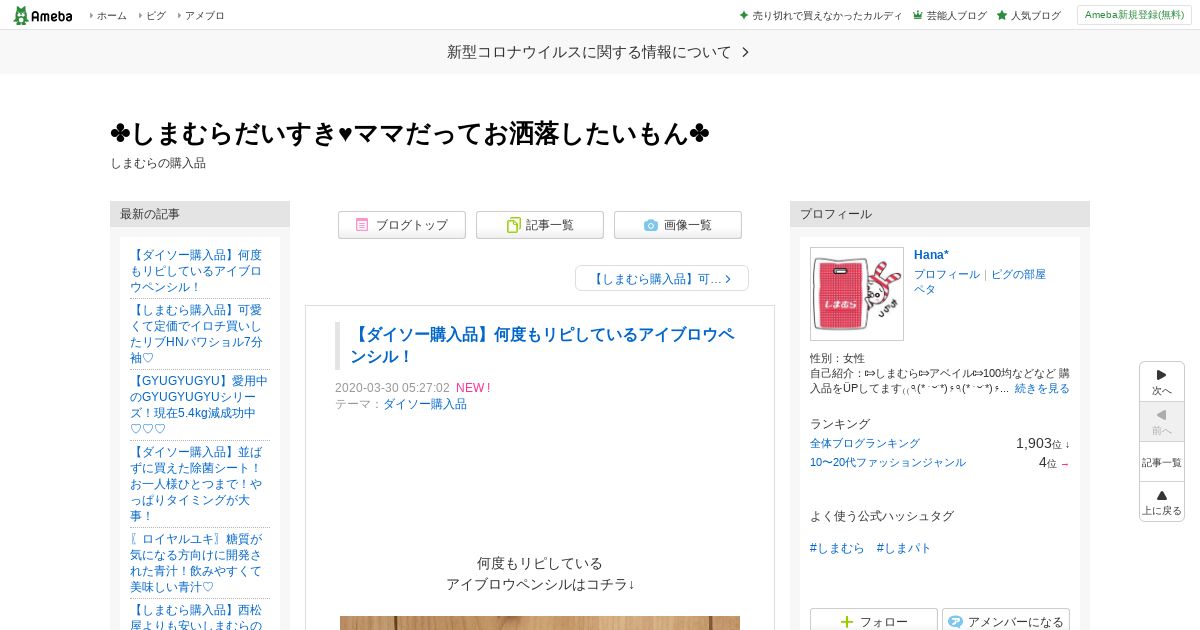Click the star icon beside 人気ブログ

1002,15
